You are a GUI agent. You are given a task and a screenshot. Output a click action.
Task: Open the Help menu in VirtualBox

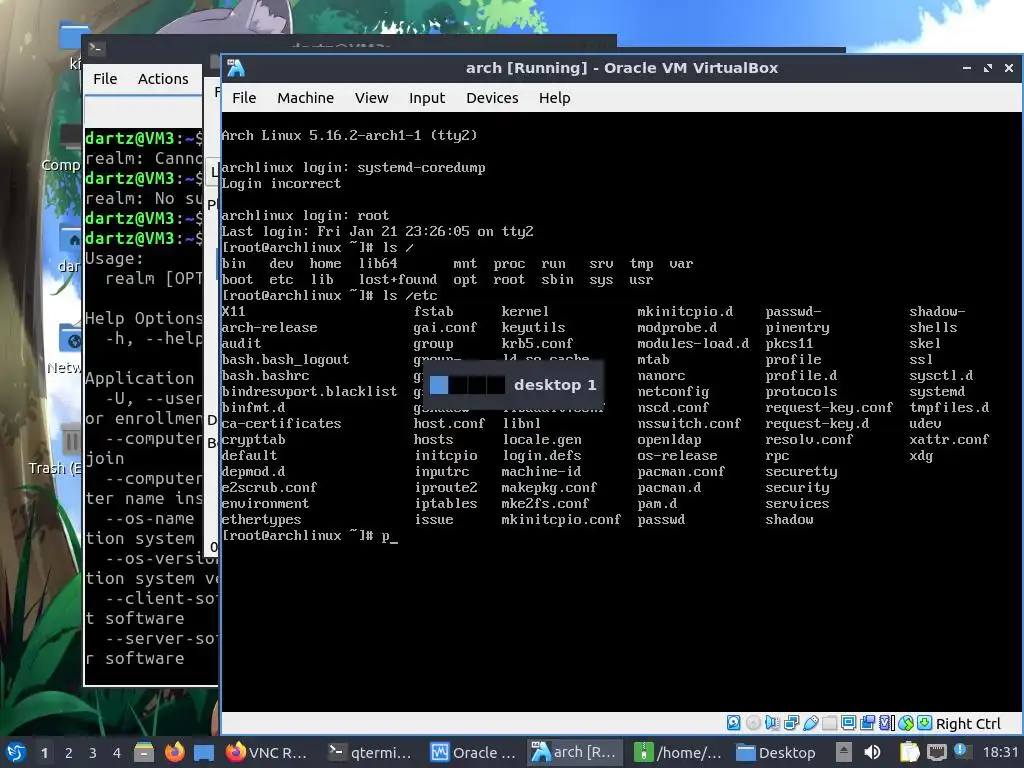[554, 98]
